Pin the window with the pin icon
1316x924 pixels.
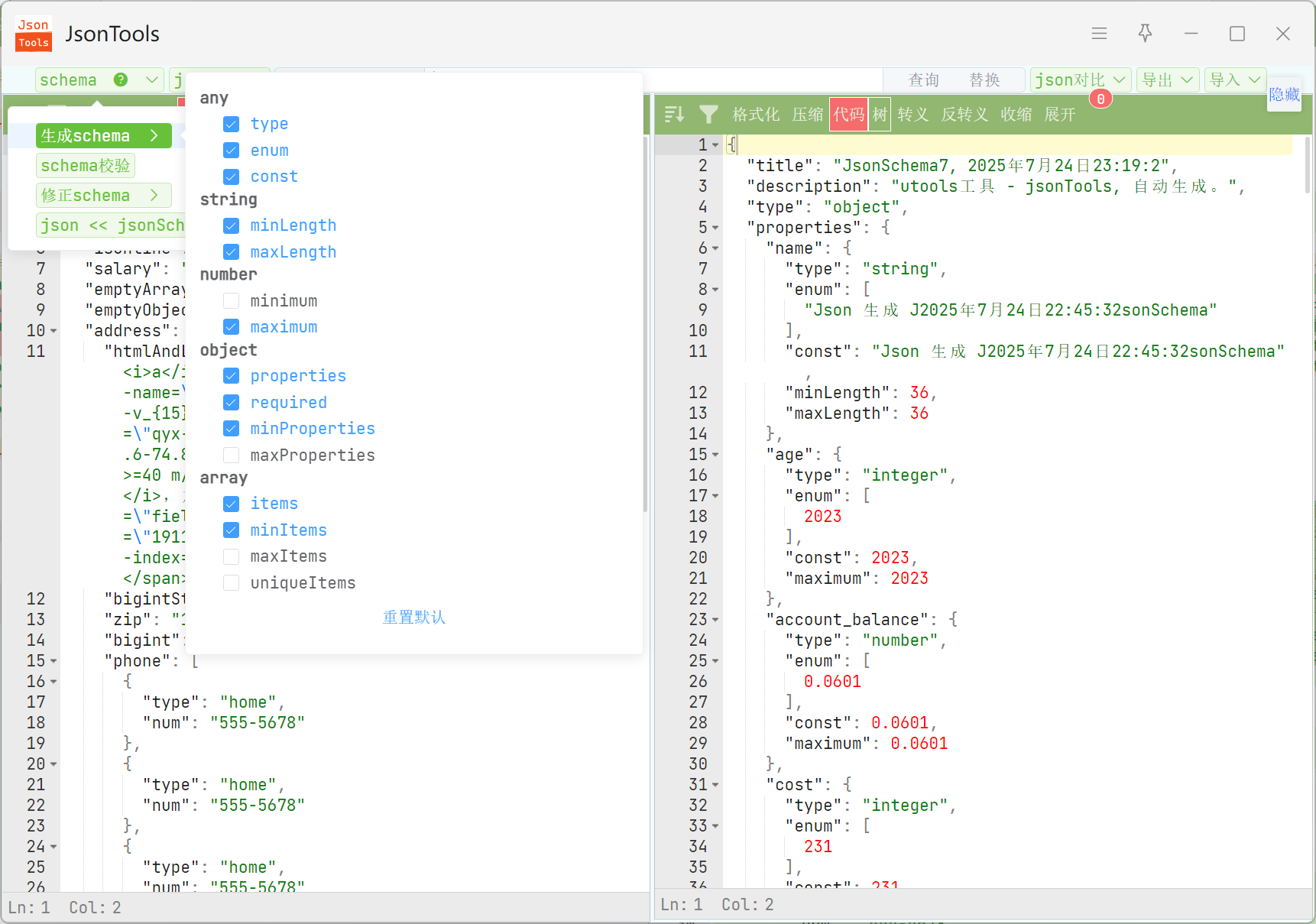[x=1145, y=33]
